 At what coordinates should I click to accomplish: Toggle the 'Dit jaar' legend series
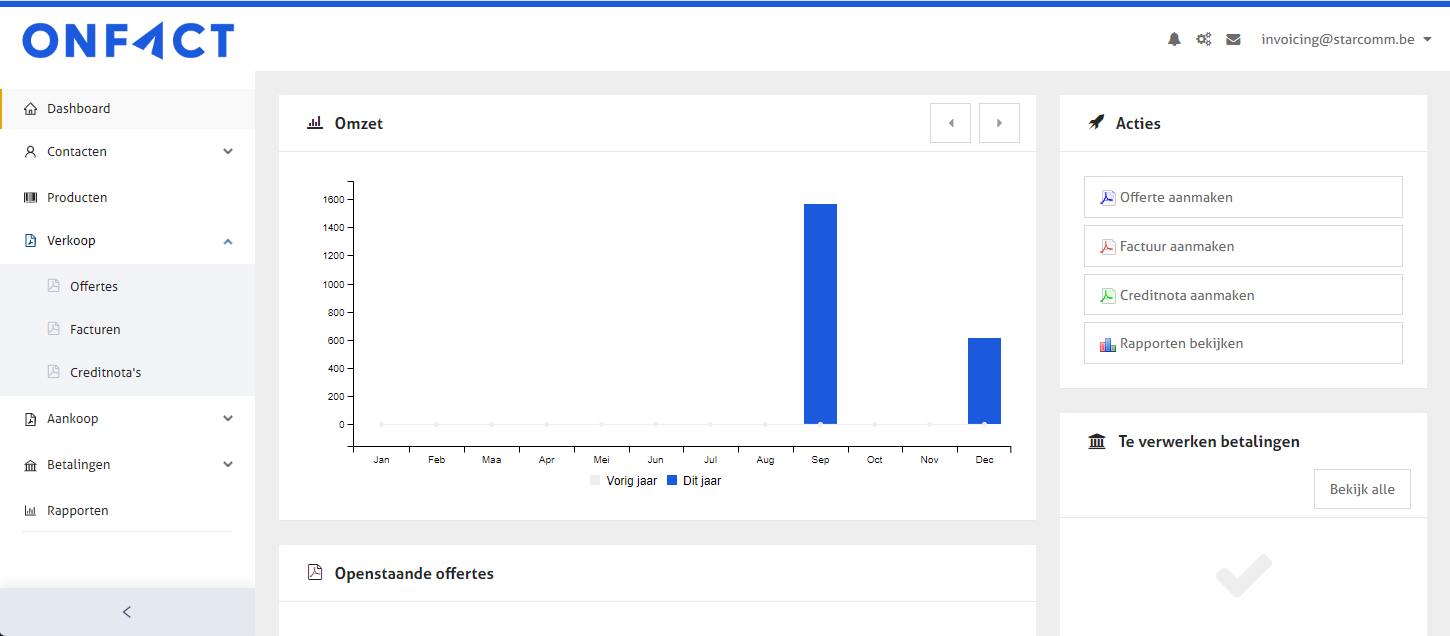[x=694, y=481]
